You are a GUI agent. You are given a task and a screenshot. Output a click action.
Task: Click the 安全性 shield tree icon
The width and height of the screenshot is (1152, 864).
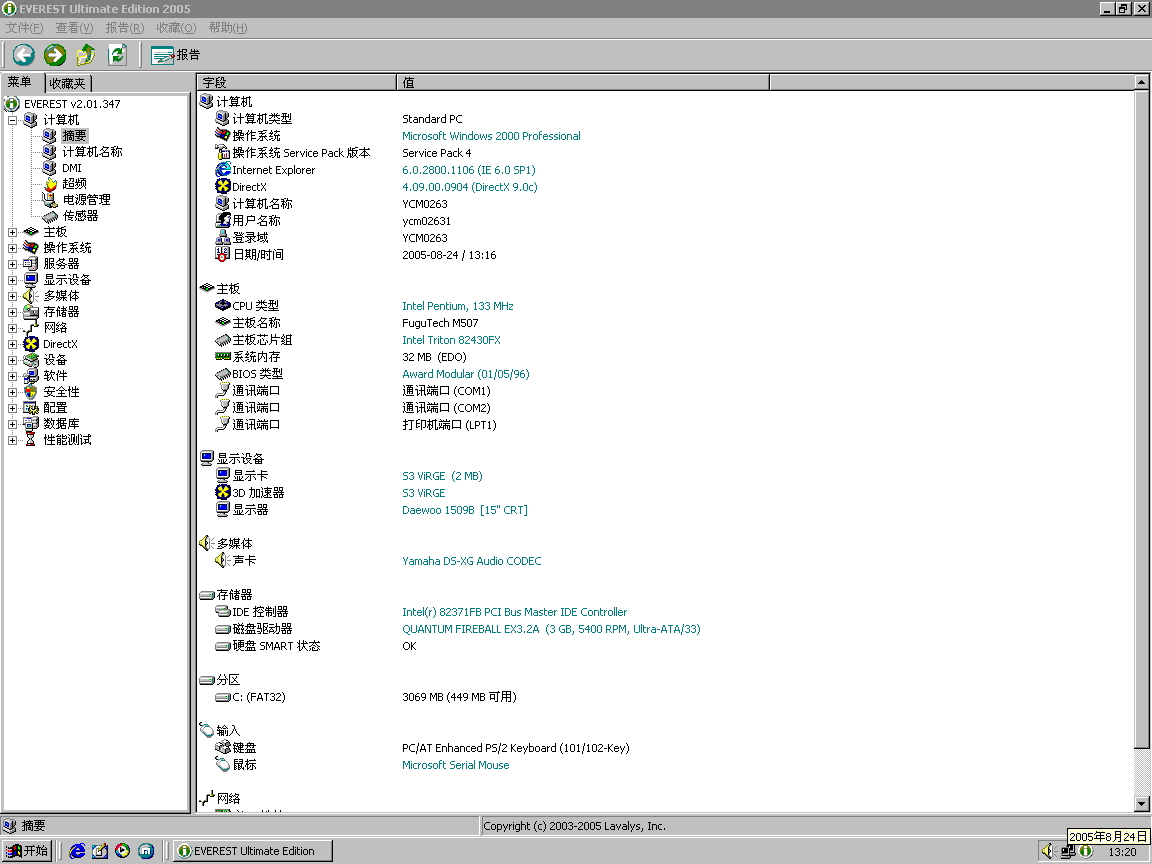point(31,392)
